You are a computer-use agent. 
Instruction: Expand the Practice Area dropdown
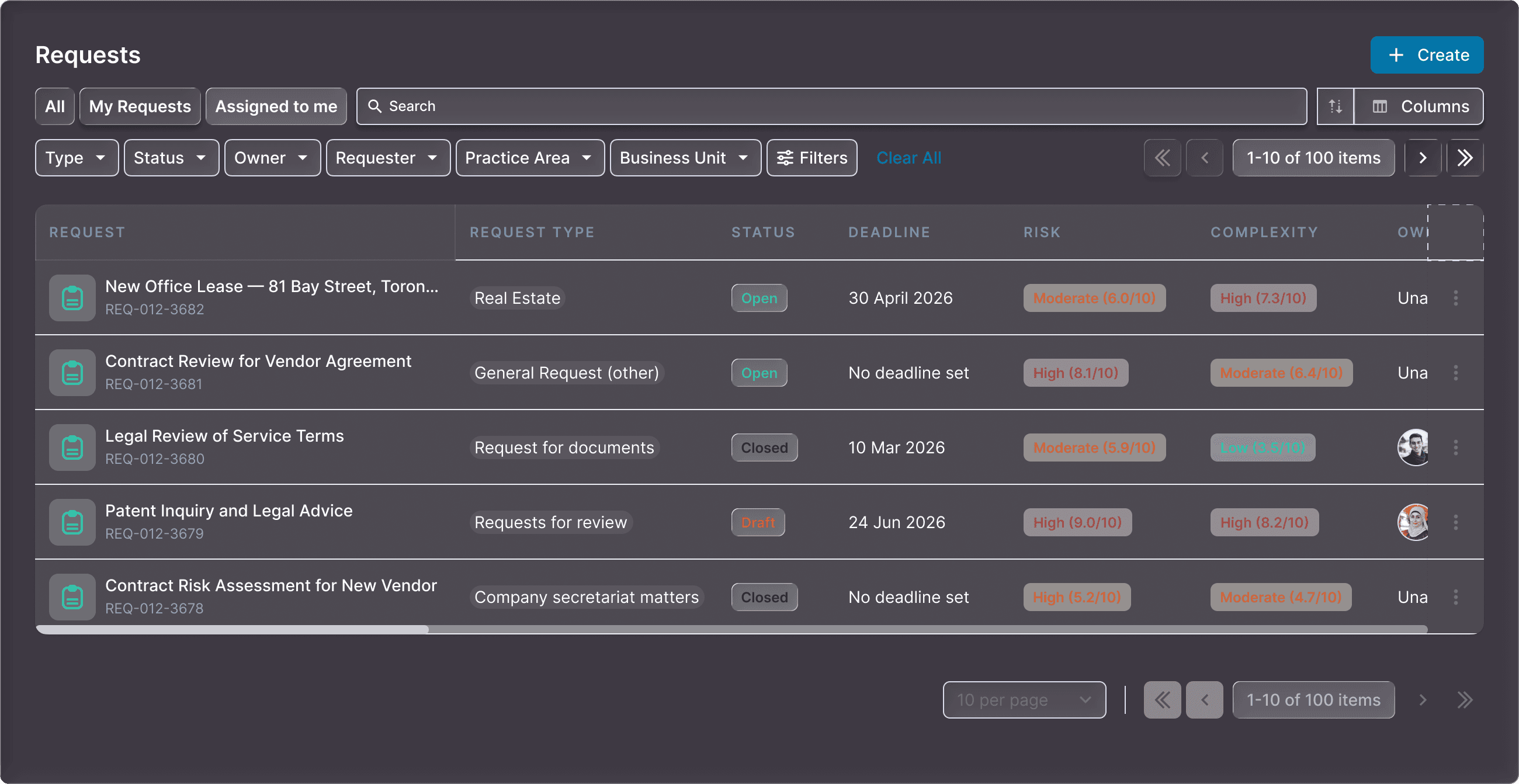(529, 157)
